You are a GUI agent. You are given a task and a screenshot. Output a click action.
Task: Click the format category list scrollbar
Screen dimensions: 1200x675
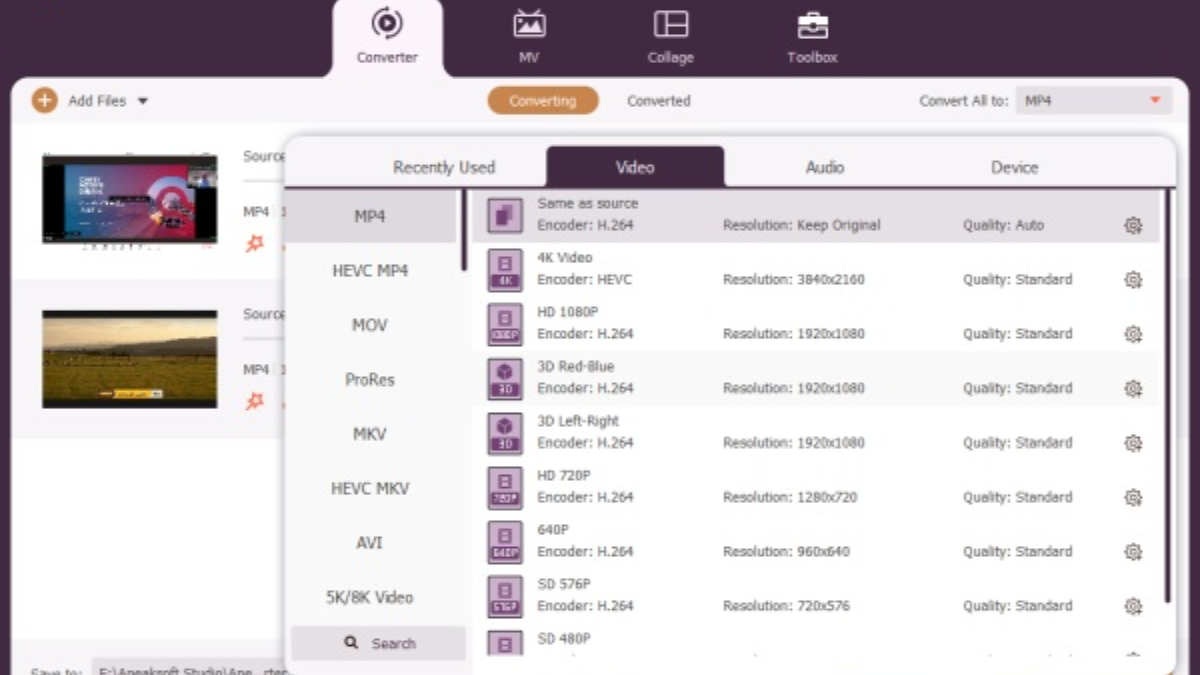click(464, 230)
